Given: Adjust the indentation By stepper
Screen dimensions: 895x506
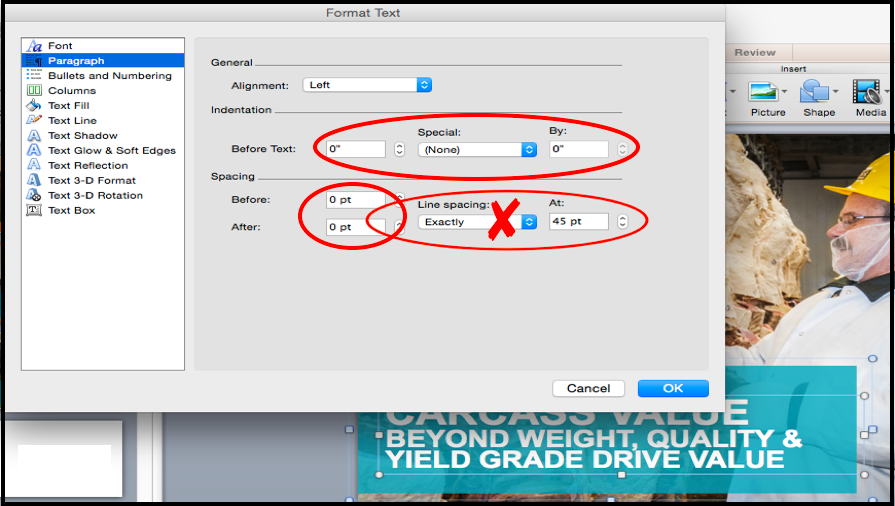Looking at the screenshot, I should (622, 150).
